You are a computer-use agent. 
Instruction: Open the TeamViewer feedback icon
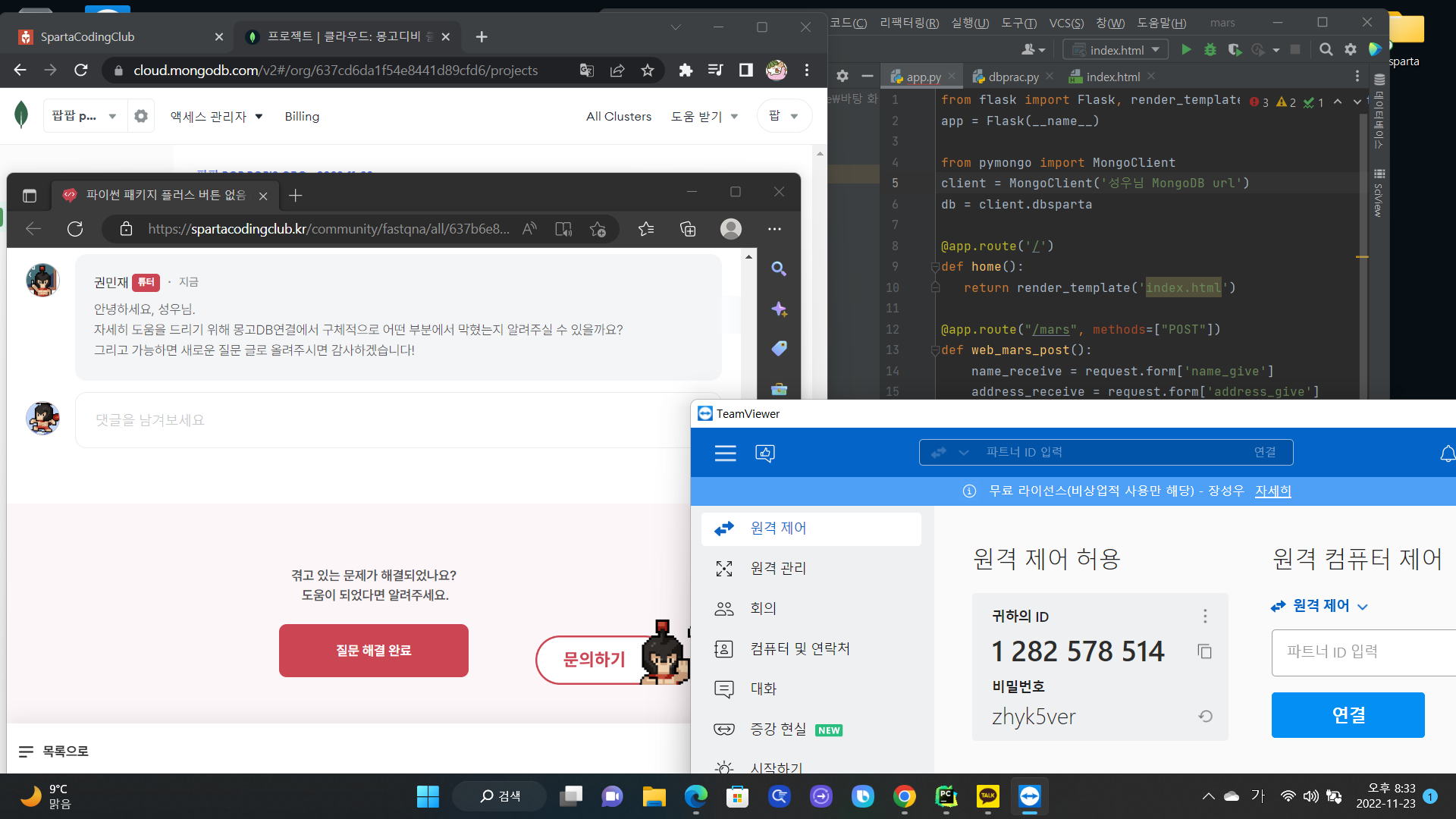(765, 453)
